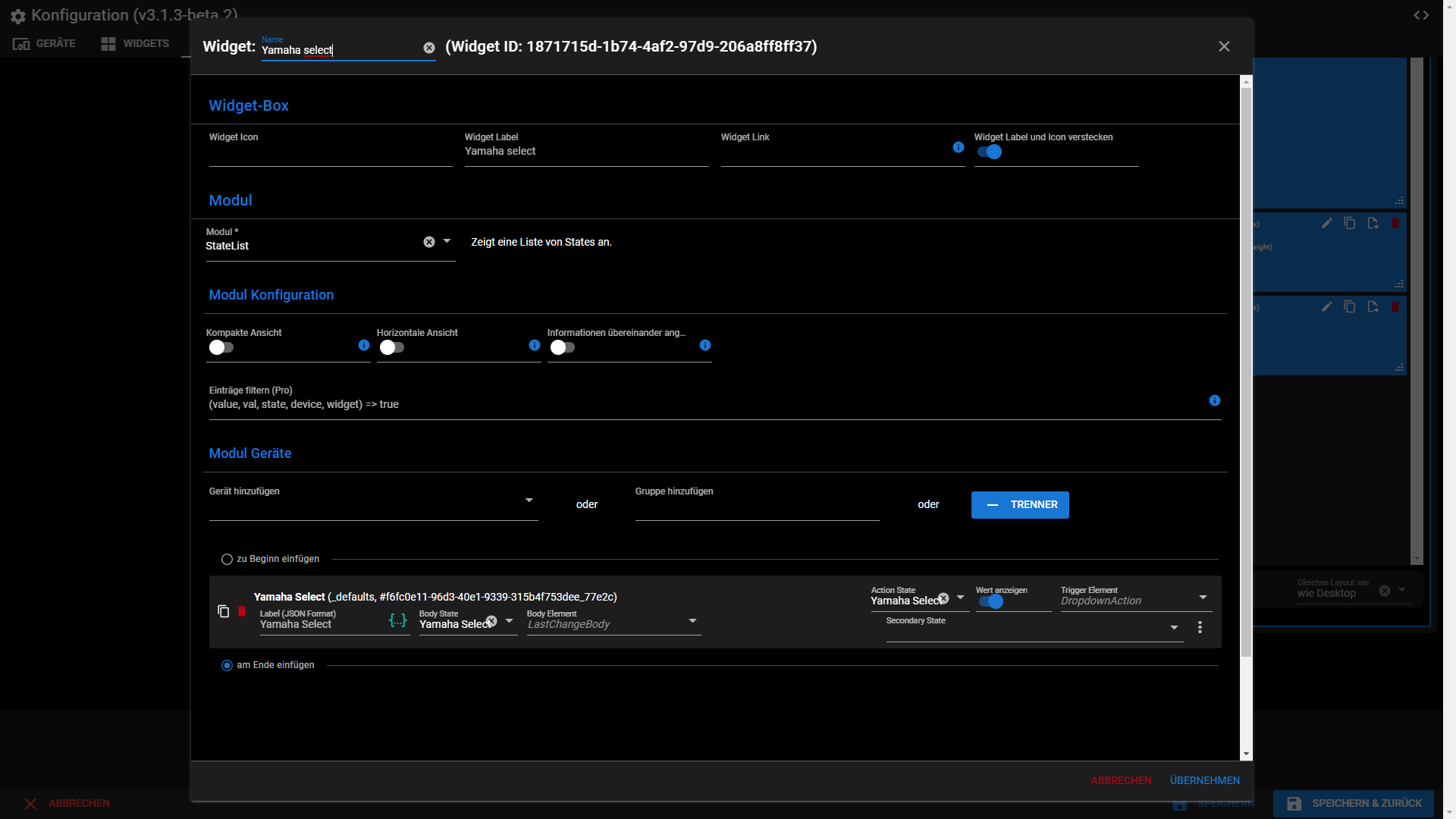This screenshot has height=819, width=1456.
Task: Open the Gerät hinzufügen dropdown
Action: tap(529, 500)
